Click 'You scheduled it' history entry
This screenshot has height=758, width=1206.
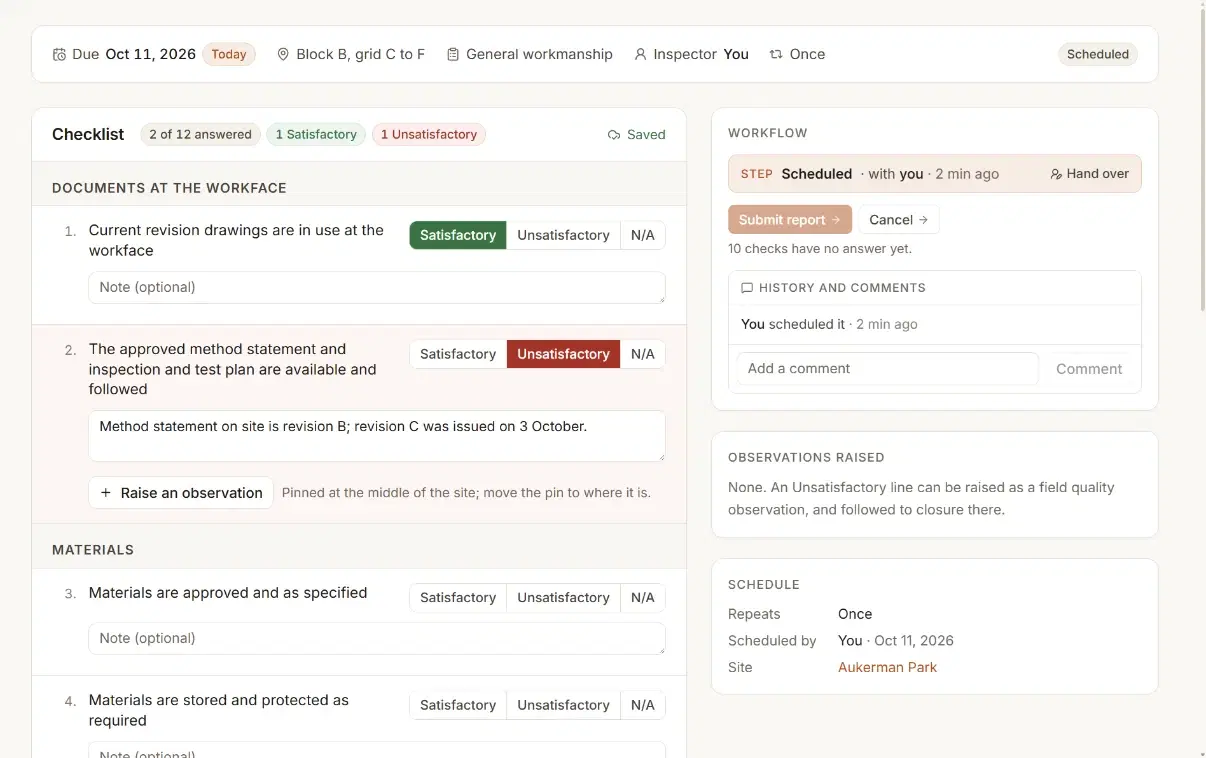(829, 324)
